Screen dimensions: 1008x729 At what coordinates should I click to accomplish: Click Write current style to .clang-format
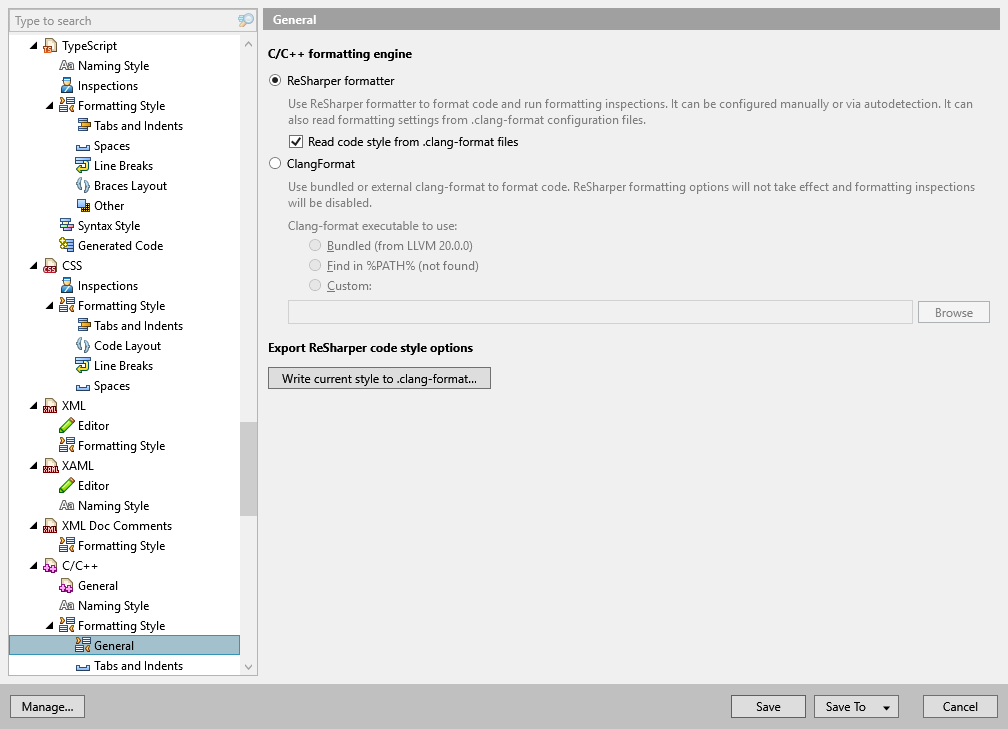tap(379, 378)
